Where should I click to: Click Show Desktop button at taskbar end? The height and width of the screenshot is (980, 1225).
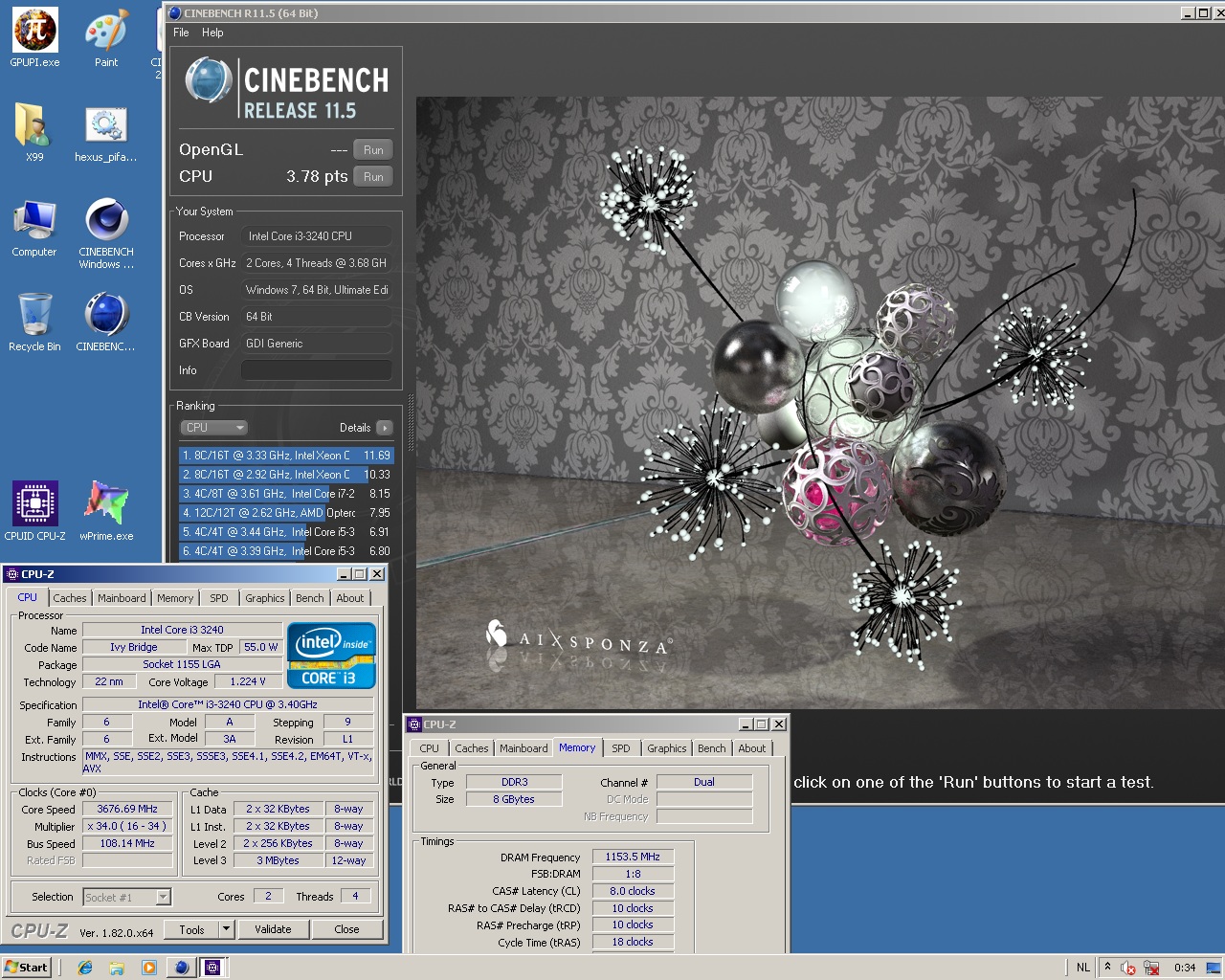[1214, 968]
